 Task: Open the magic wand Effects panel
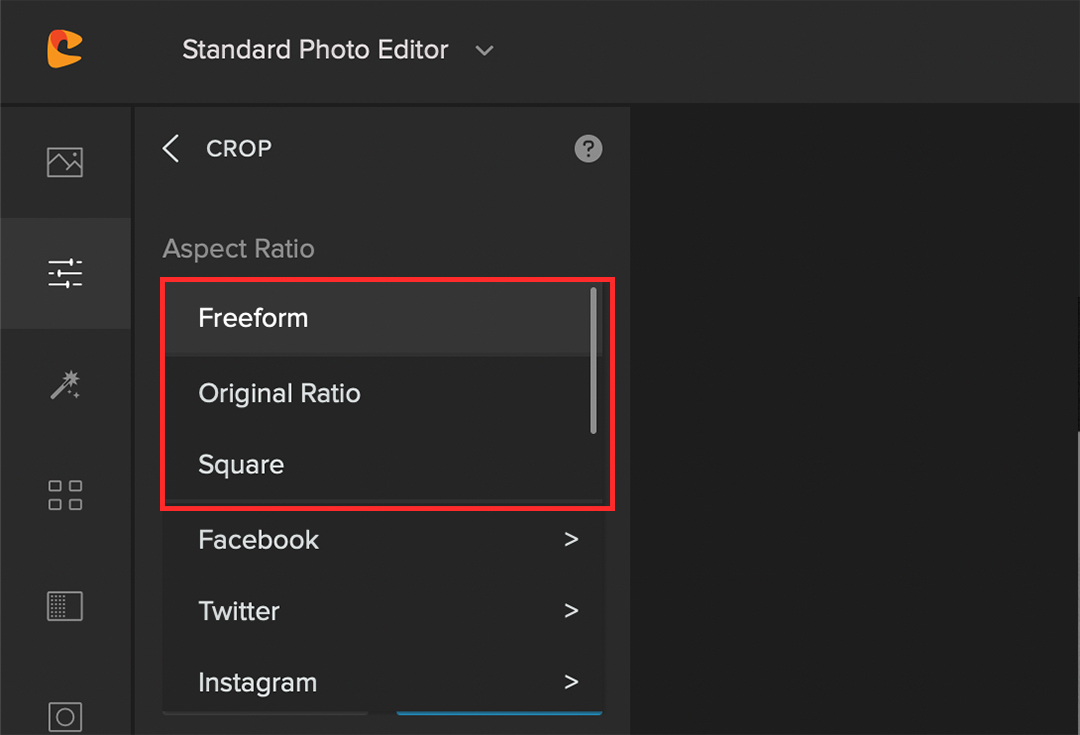[x=65, y=385]
